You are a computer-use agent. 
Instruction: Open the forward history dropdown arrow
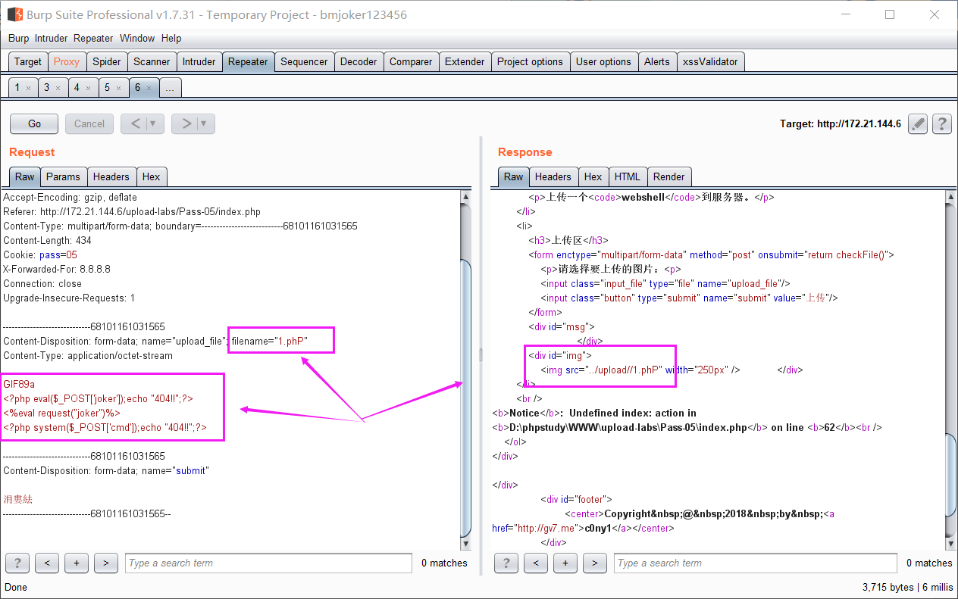tap(204, 123)
